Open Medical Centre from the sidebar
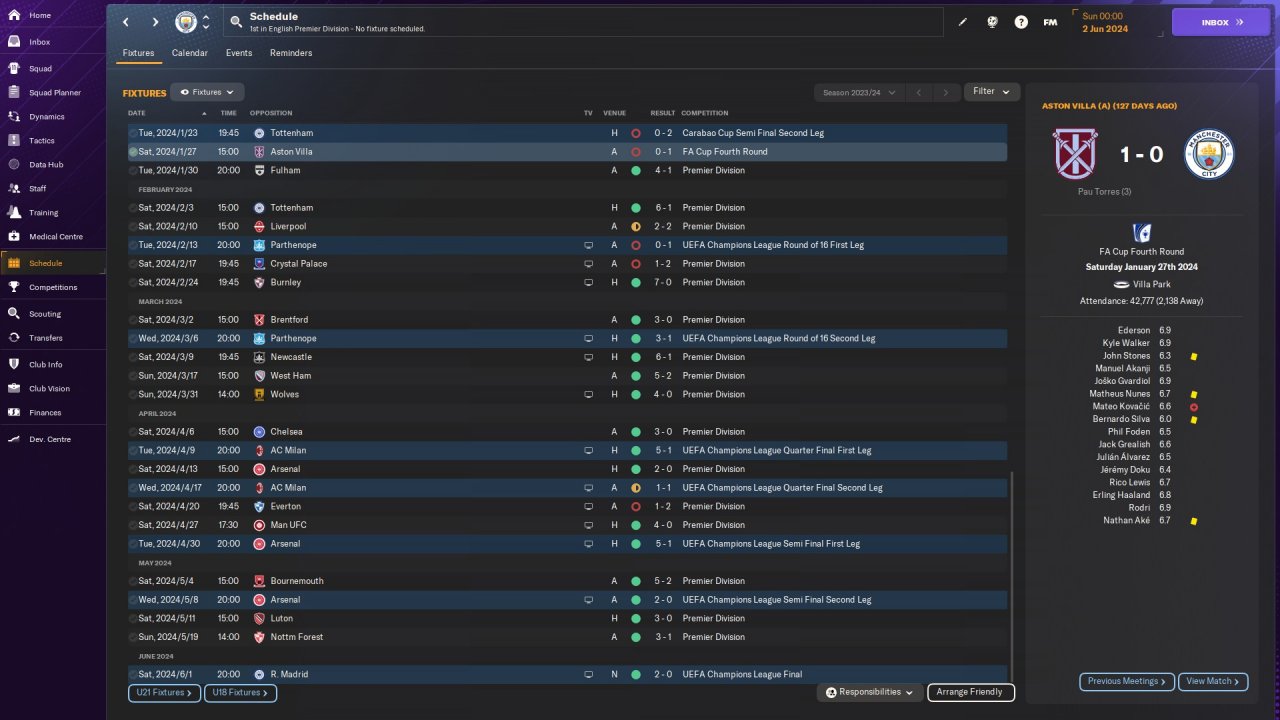This screenshot has width=1280, height=720. (x=55, y=237)
